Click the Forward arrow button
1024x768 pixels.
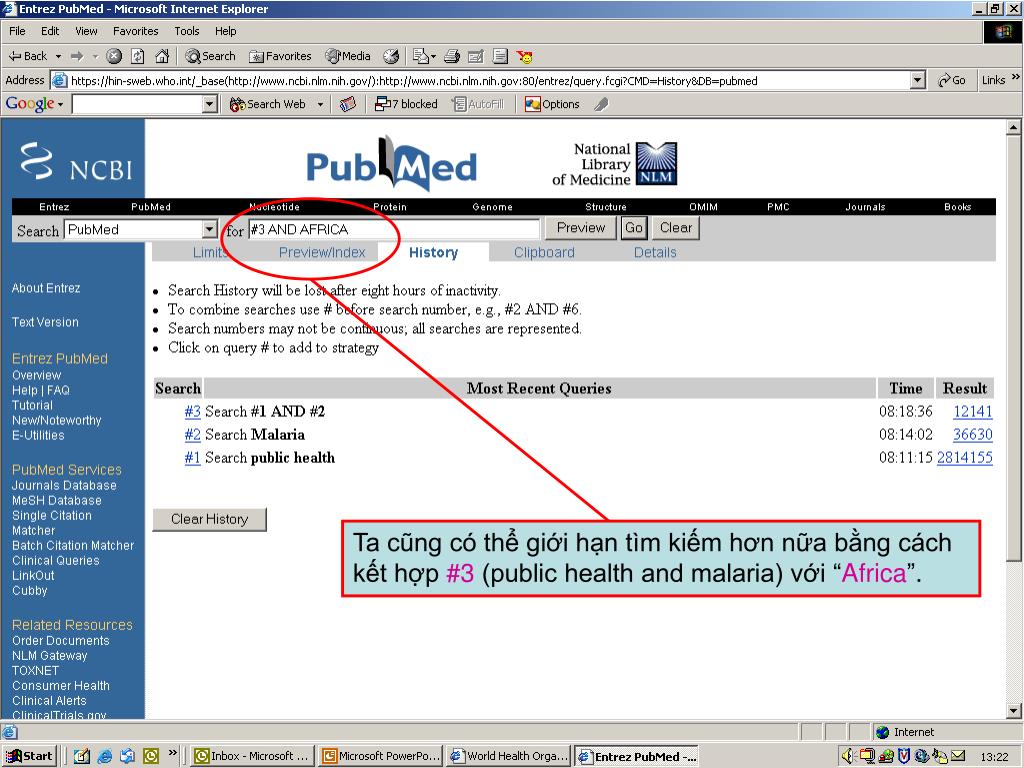point(77,56)
